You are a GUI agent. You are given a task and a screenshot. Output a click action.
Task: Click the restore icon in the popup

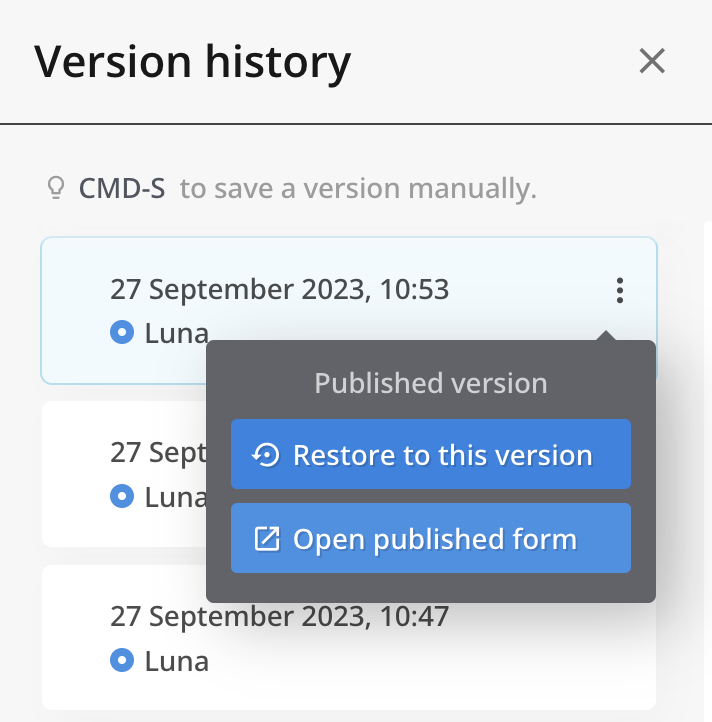pyautogui.click(x=266, y=456)
